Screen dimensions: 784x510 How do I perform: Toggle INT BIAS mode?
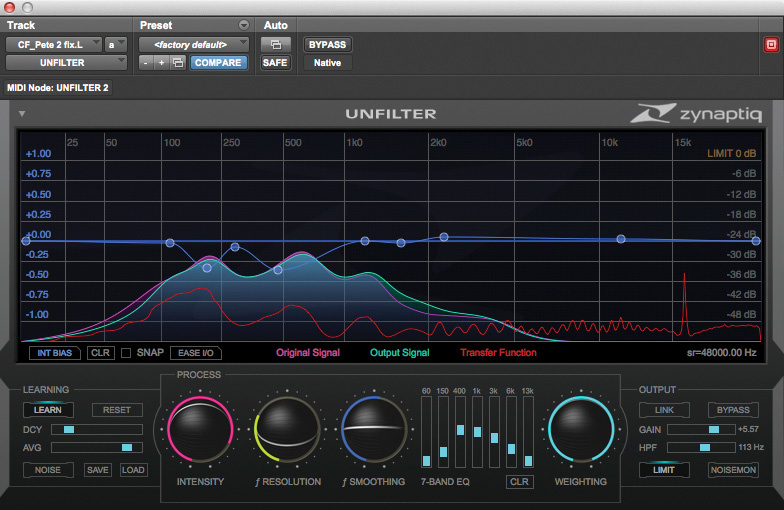click(x=55, y=353)
